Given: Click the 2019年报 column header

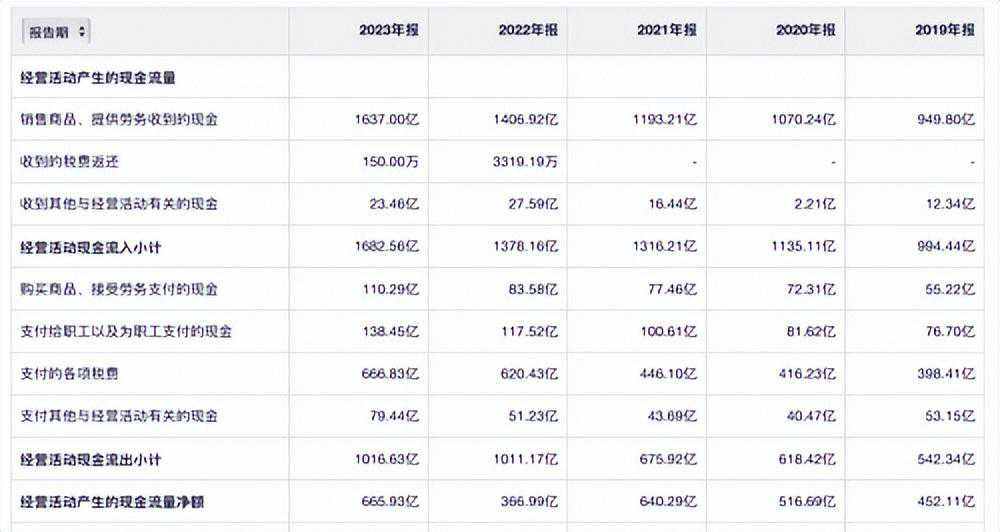Looking at the screenshot, I should pyautogui.click(x=945, y=30).
